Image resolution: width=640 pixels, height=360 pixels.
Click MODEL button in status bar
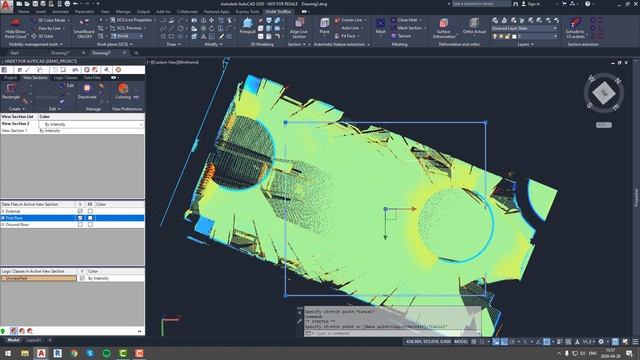point(461,342)
